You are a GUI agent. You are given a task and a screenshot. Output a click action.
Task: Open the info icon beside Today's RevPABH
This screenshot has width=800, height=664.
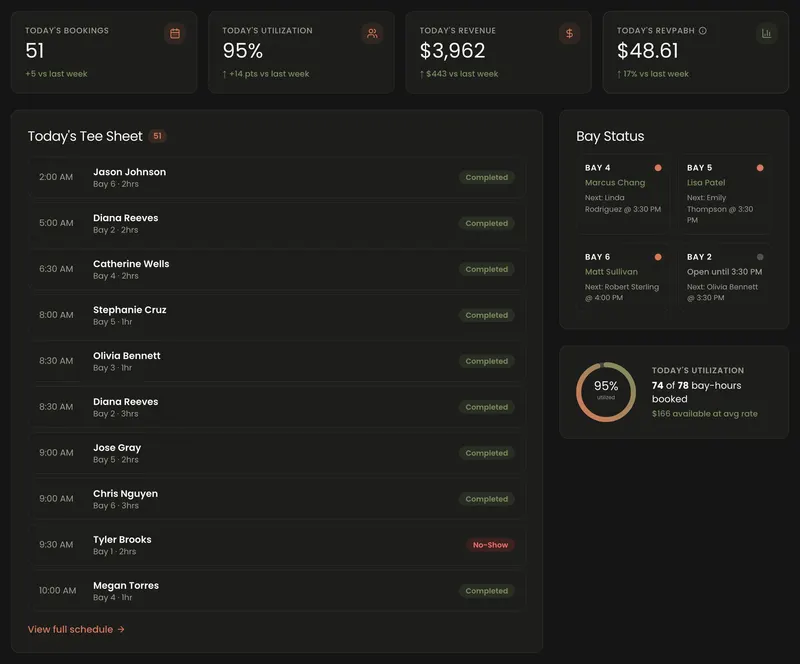point(703,31)
